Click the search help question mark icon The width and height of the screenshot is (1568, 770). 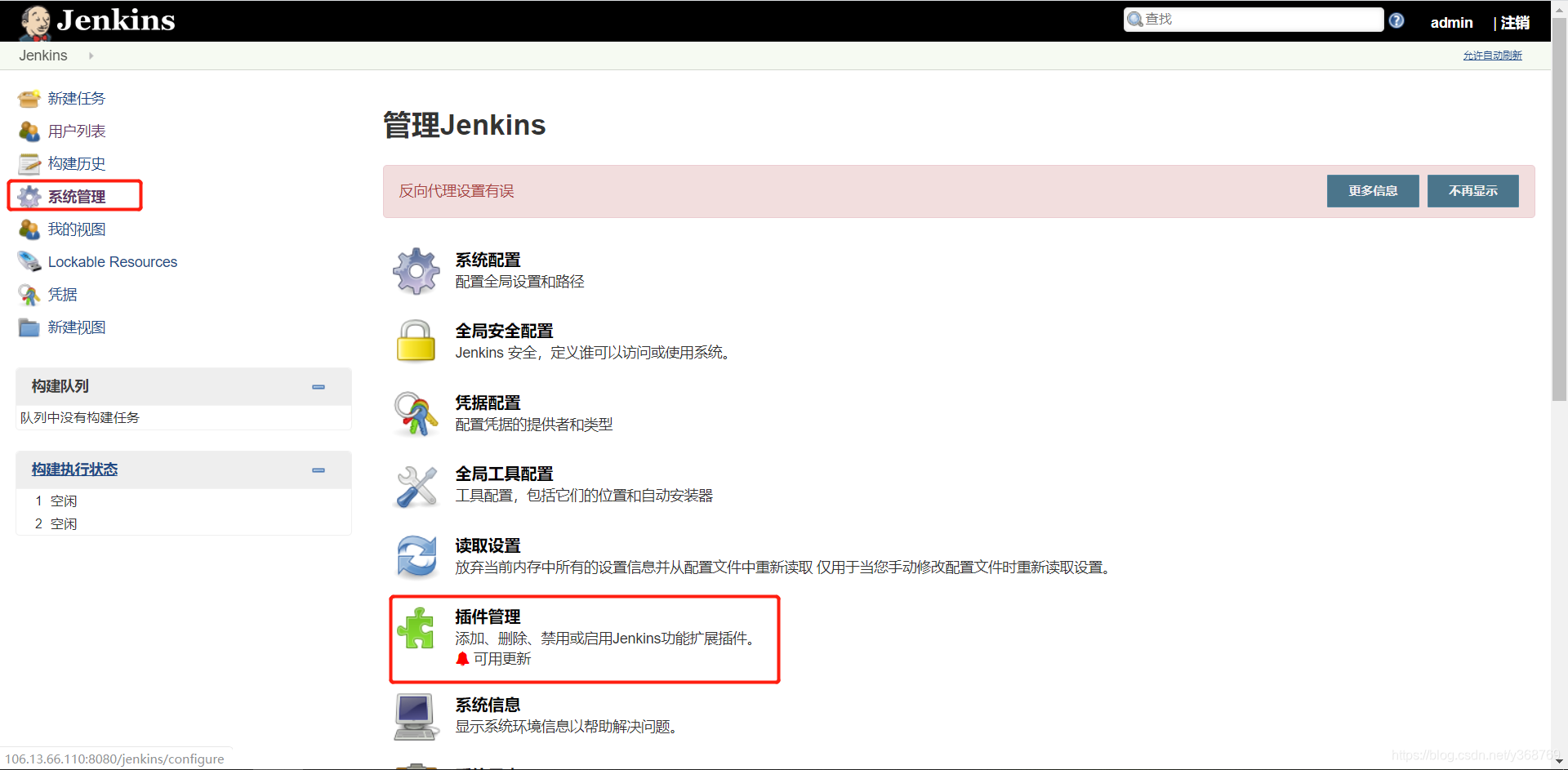coord(1396,20)
